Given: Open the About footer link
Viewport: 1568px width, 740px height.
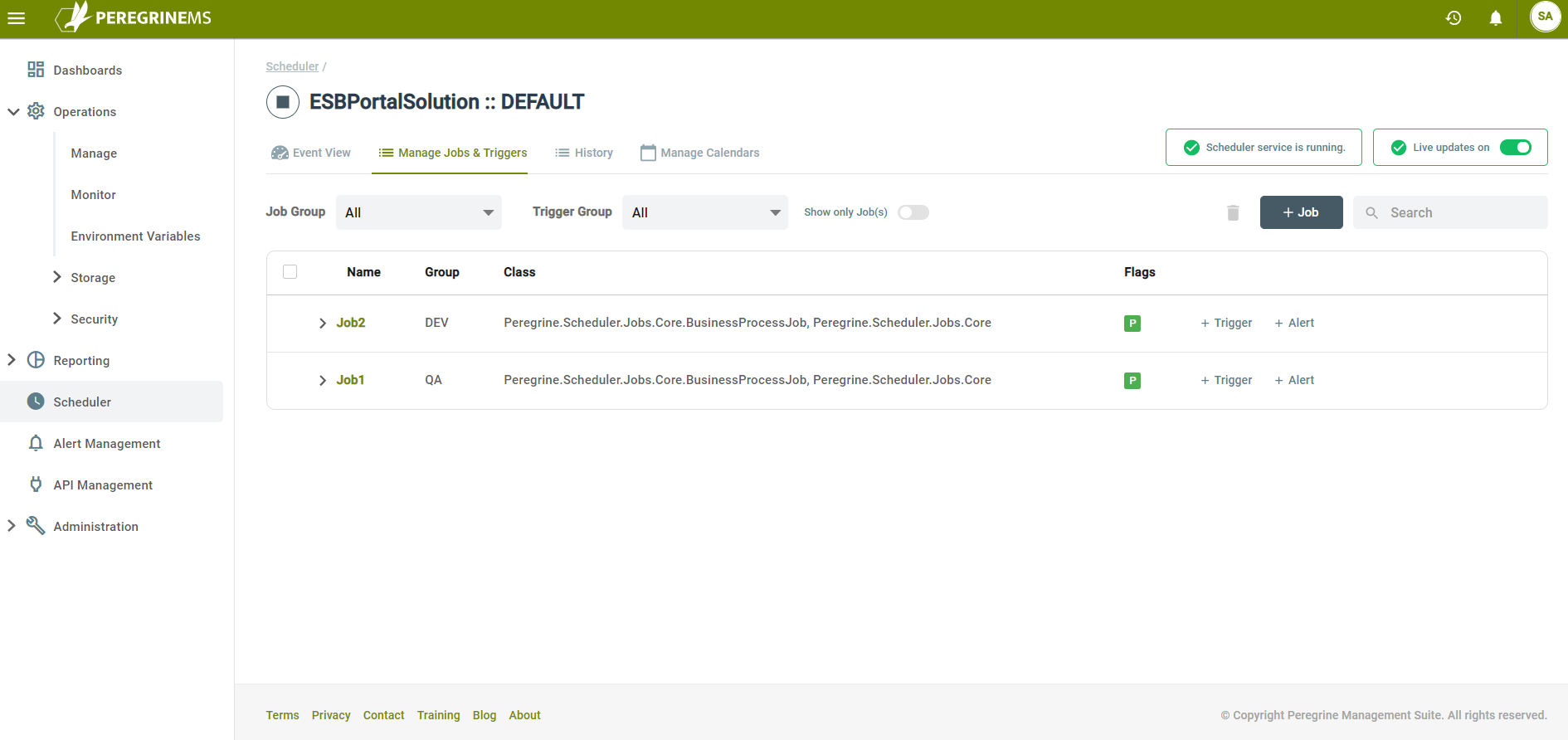Looking at the screenshot, I should pyautogui.click(x=525, y=715).
